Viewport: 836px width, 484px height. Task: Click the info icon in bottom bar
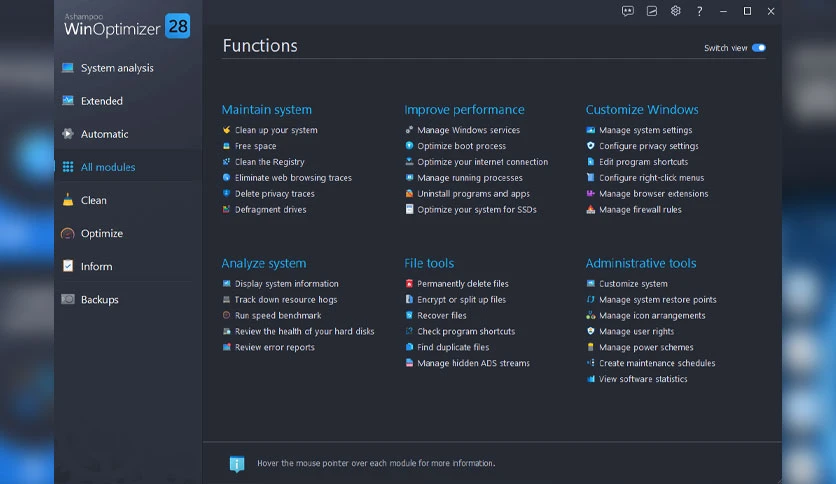point(237,463)
